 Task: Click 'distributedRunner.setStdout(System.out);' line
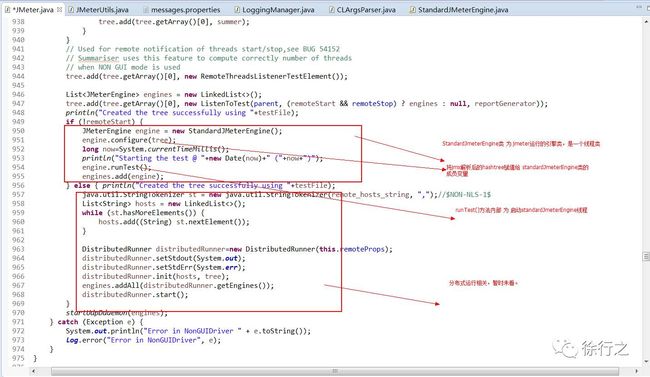[164, 258]
